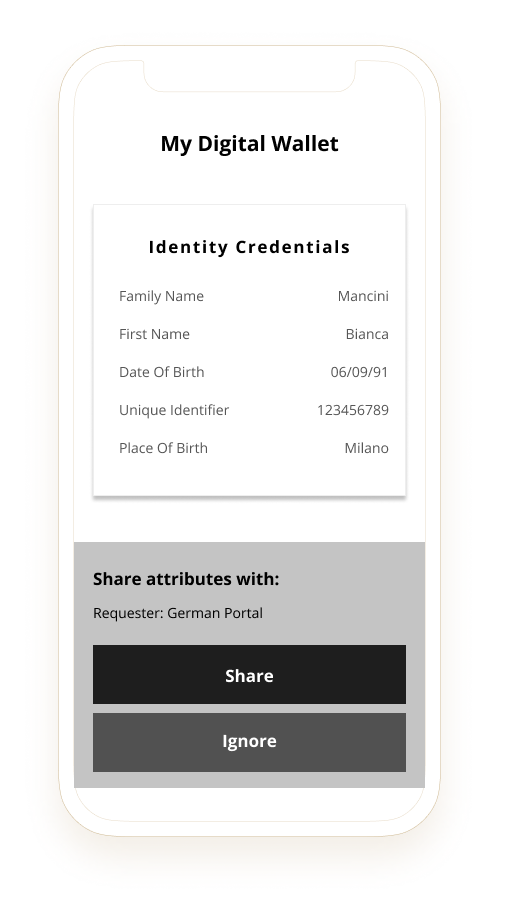The width and height of the screenshot is (508, 914).
Task: Select the Date Of Birth label
Action: pos(162,372)
